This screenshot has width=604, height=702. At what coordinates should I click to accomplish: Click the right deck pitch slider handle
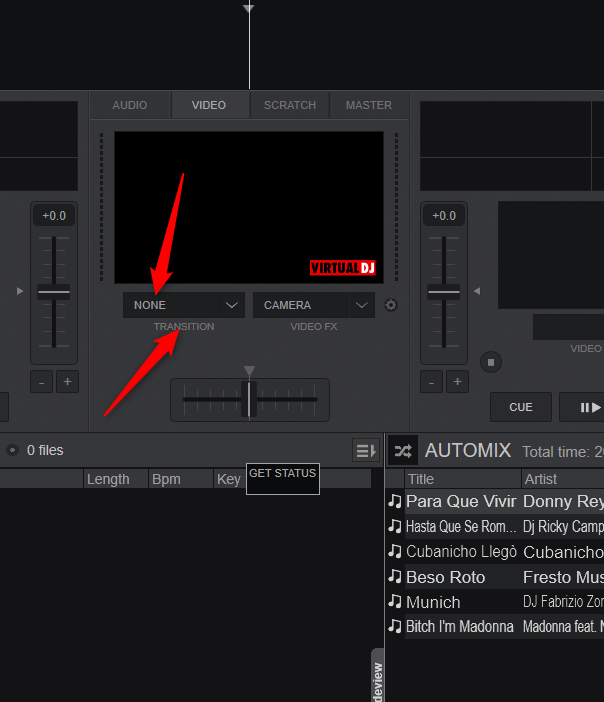click(444, 292)
